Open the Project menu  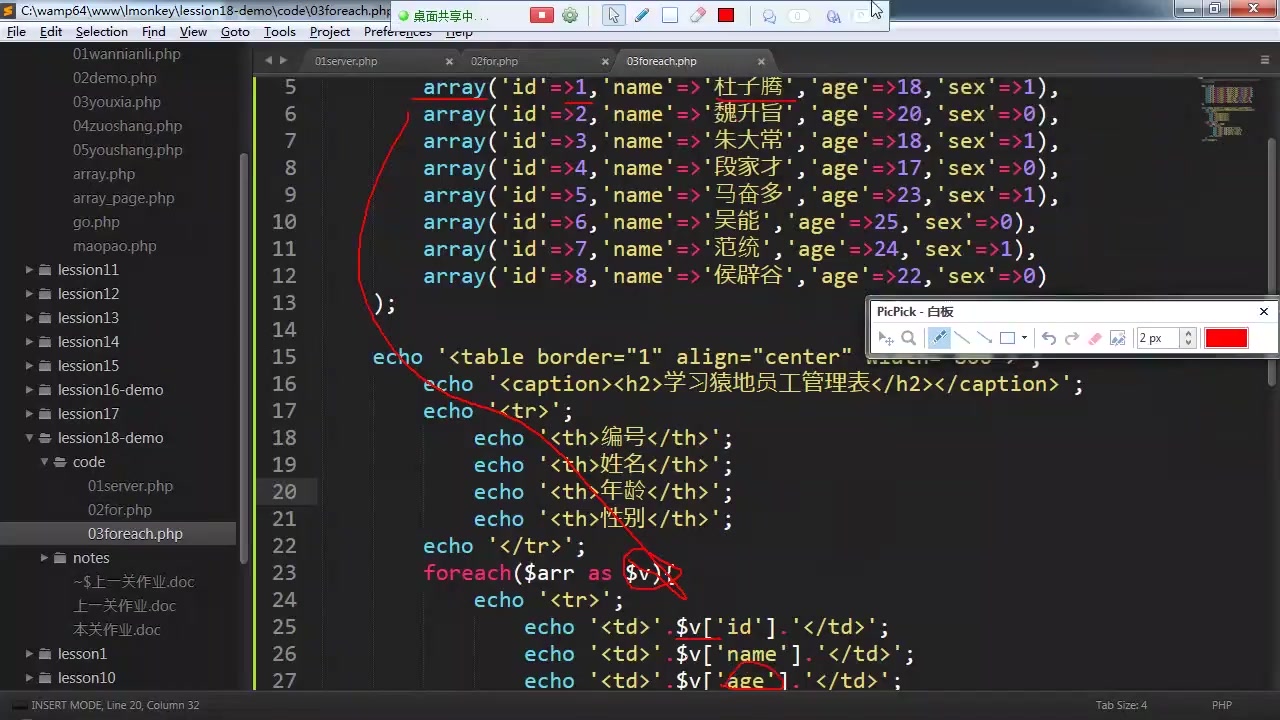coord(330,32)
